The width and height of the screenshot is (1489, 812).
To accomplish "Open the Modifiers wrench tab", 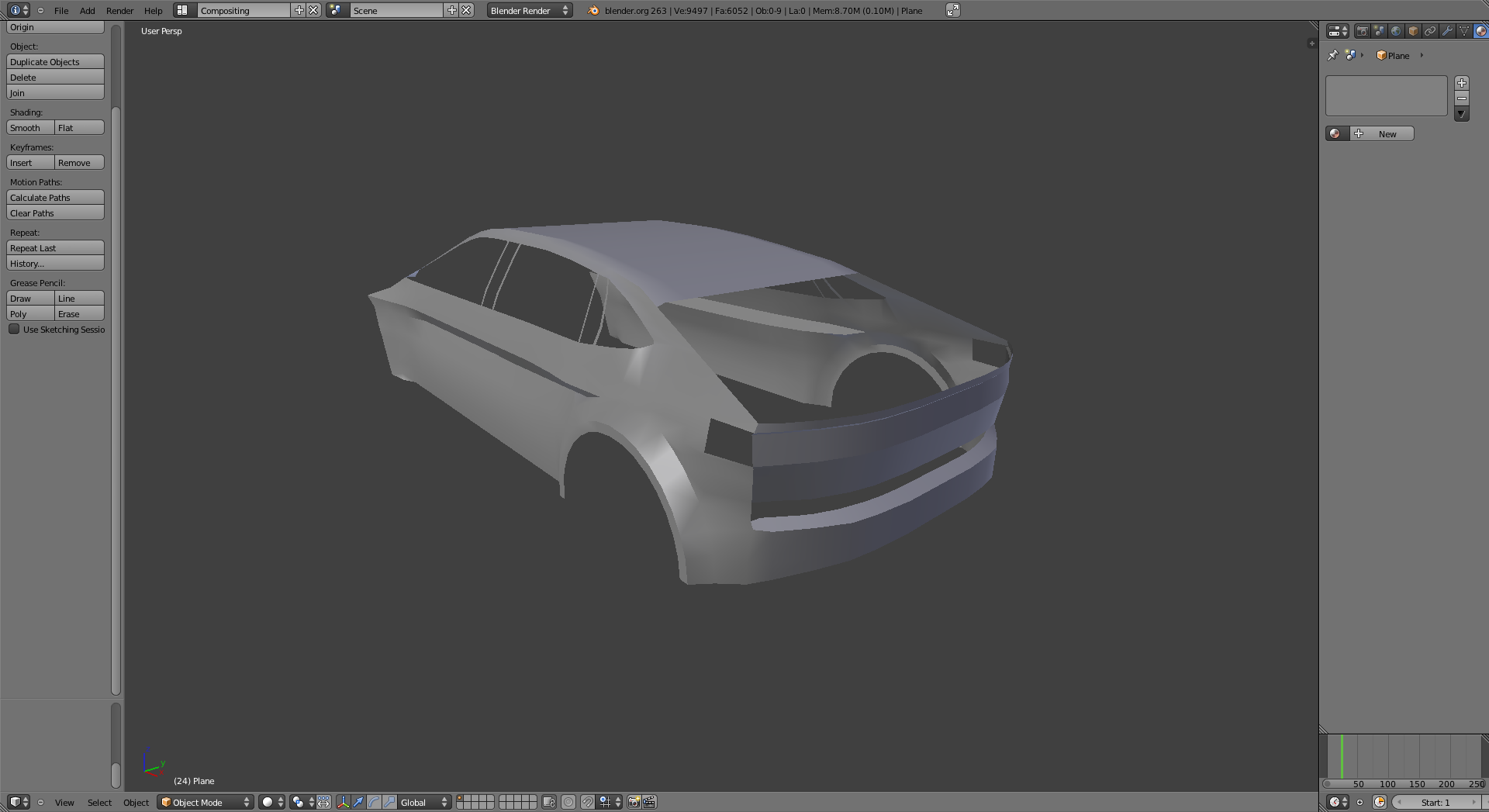I will tap(1447, 31).
